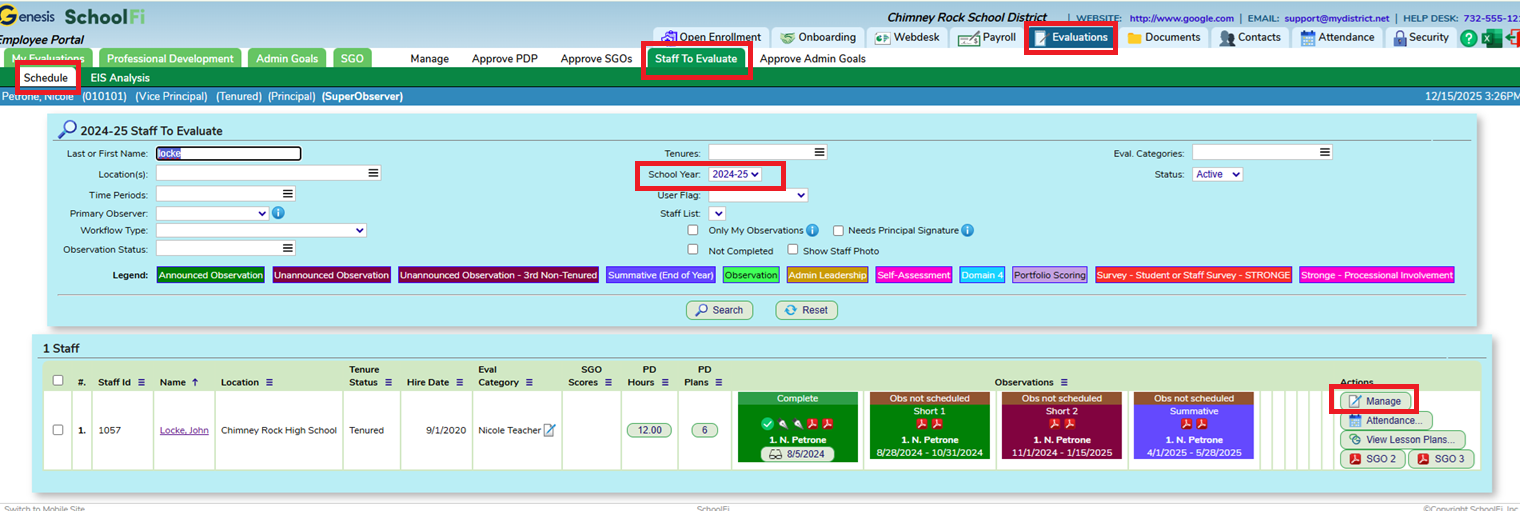Click the 8/5/2024 observation date button
Viewport: 1520px width, 511px height.
click(797, 453)
